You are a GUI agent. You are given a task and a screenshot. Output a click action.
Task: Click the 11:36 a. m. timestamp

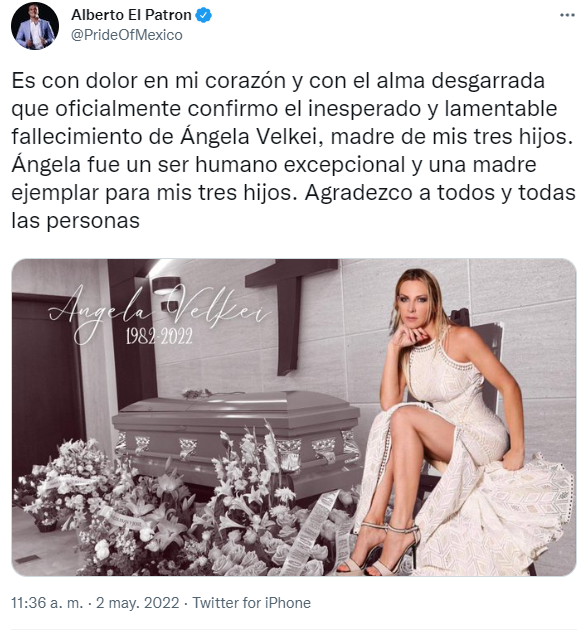(47, 603)
